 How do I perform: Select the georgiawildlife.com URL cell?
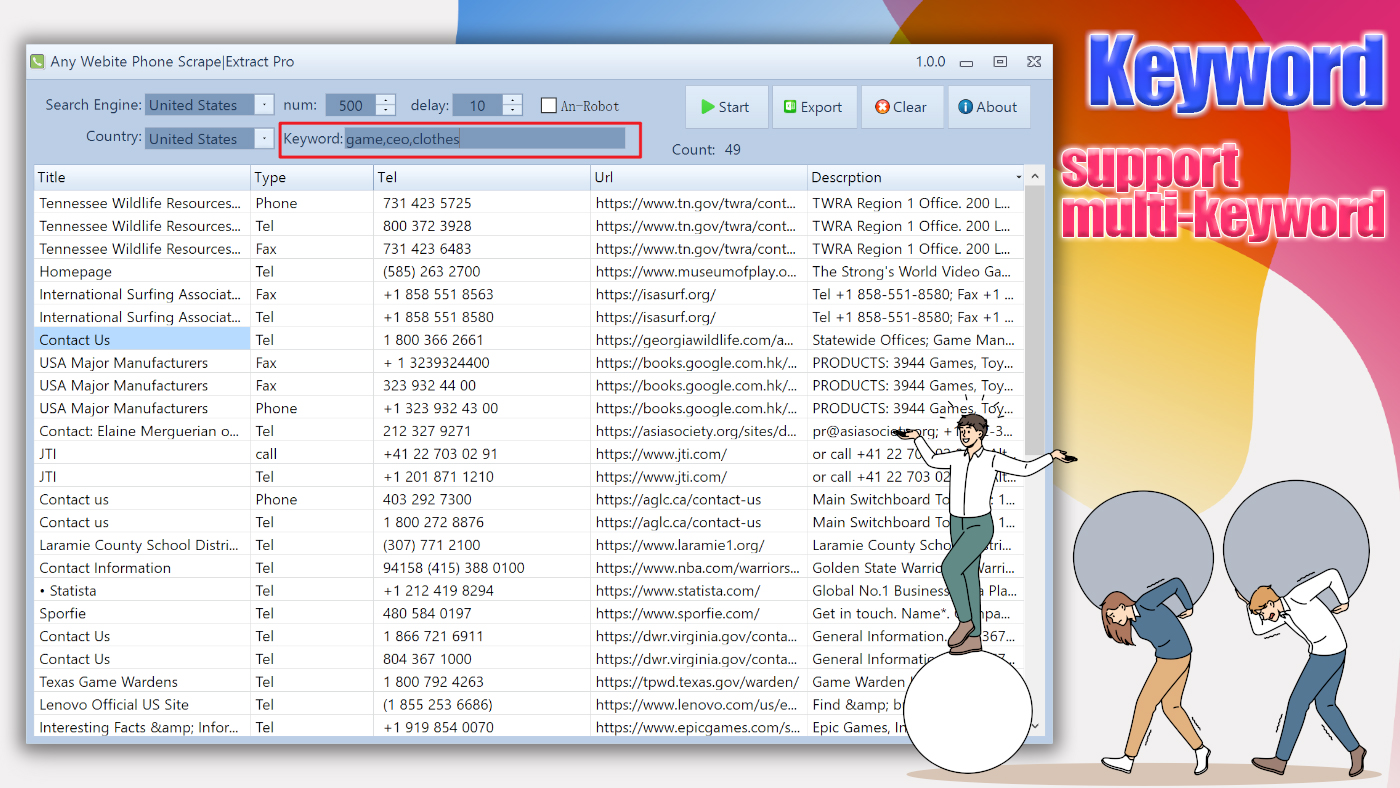[x=699, y=340]
